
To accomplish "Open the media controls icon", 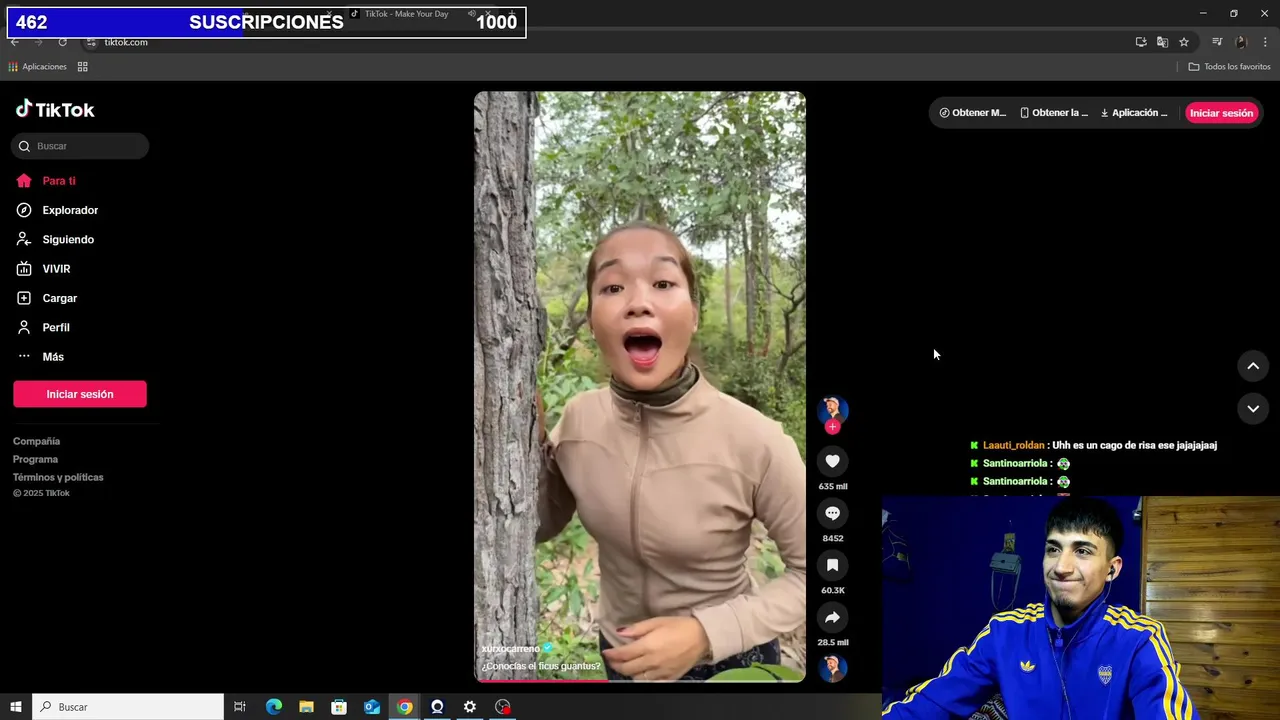I will click(x=1217, y=42).
